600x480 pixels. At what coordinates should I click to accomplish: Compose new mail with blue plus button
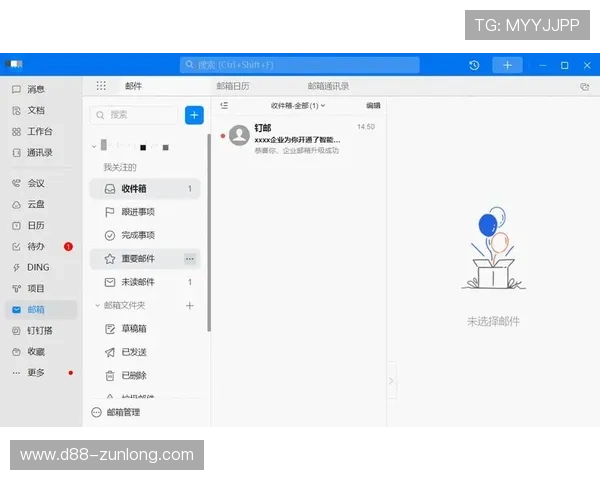click(194, 115)
